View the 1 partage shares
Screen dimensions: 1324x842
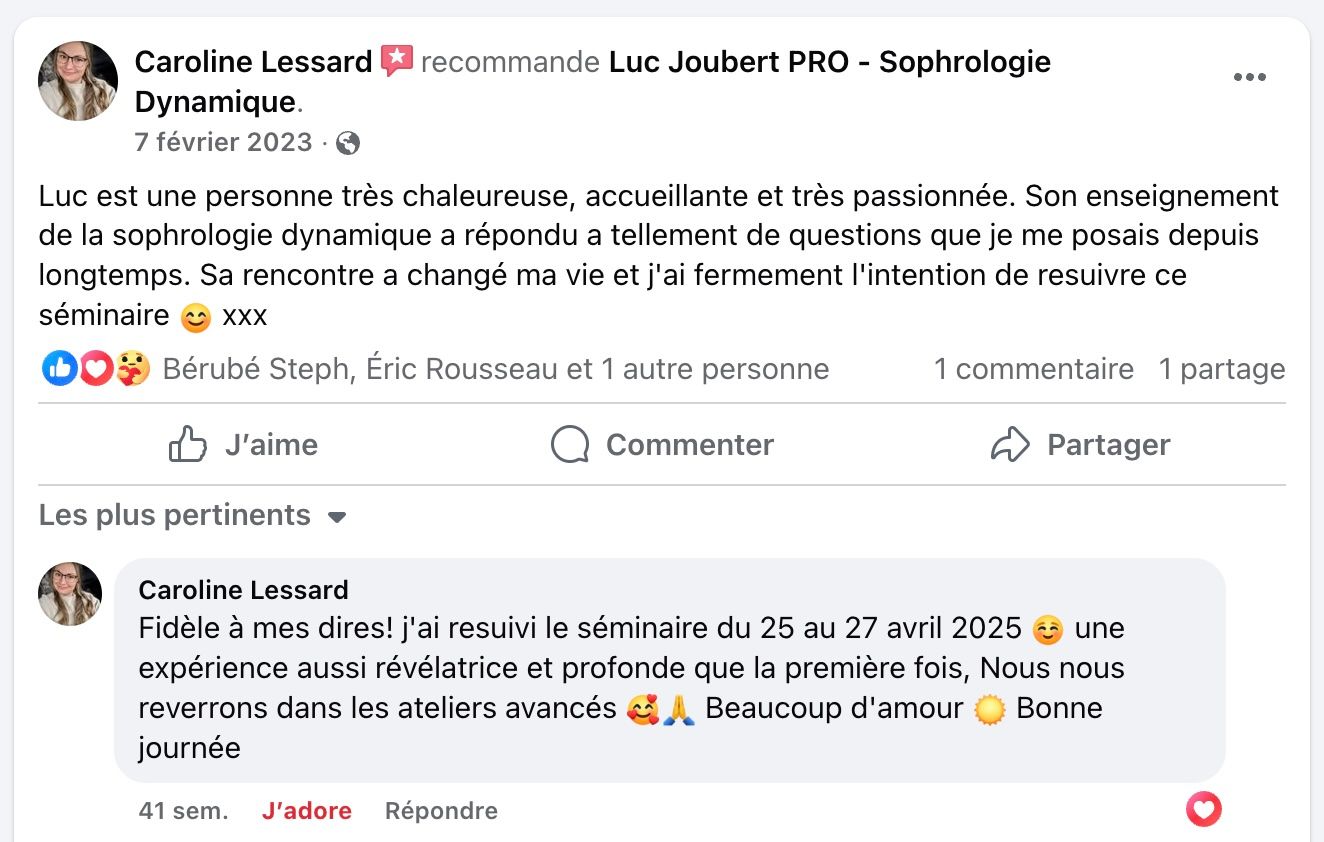(1221, 369)
